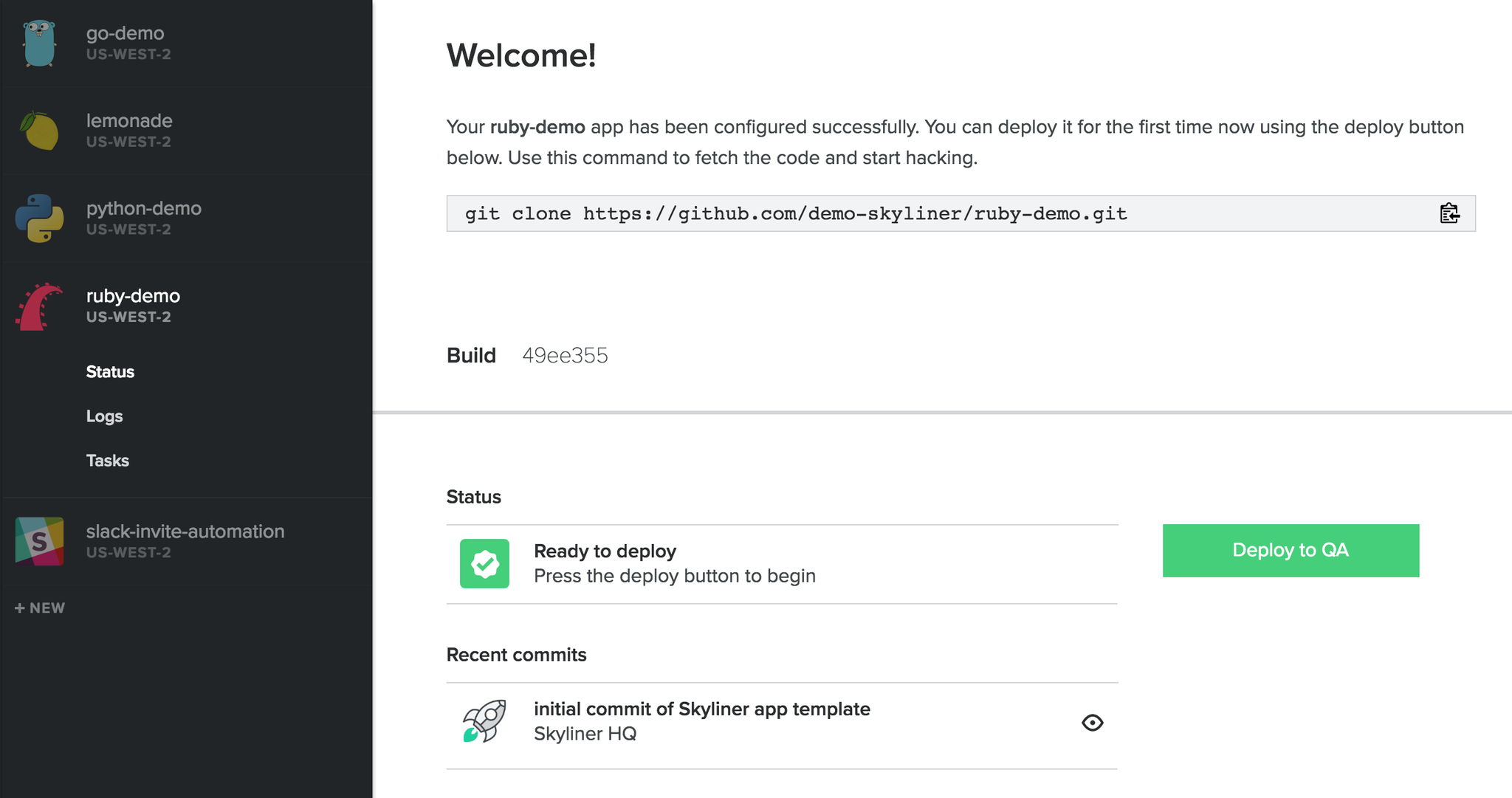Expand the python-demo app entry
The height and width of the screenshot is (798, 1512).
143,209
